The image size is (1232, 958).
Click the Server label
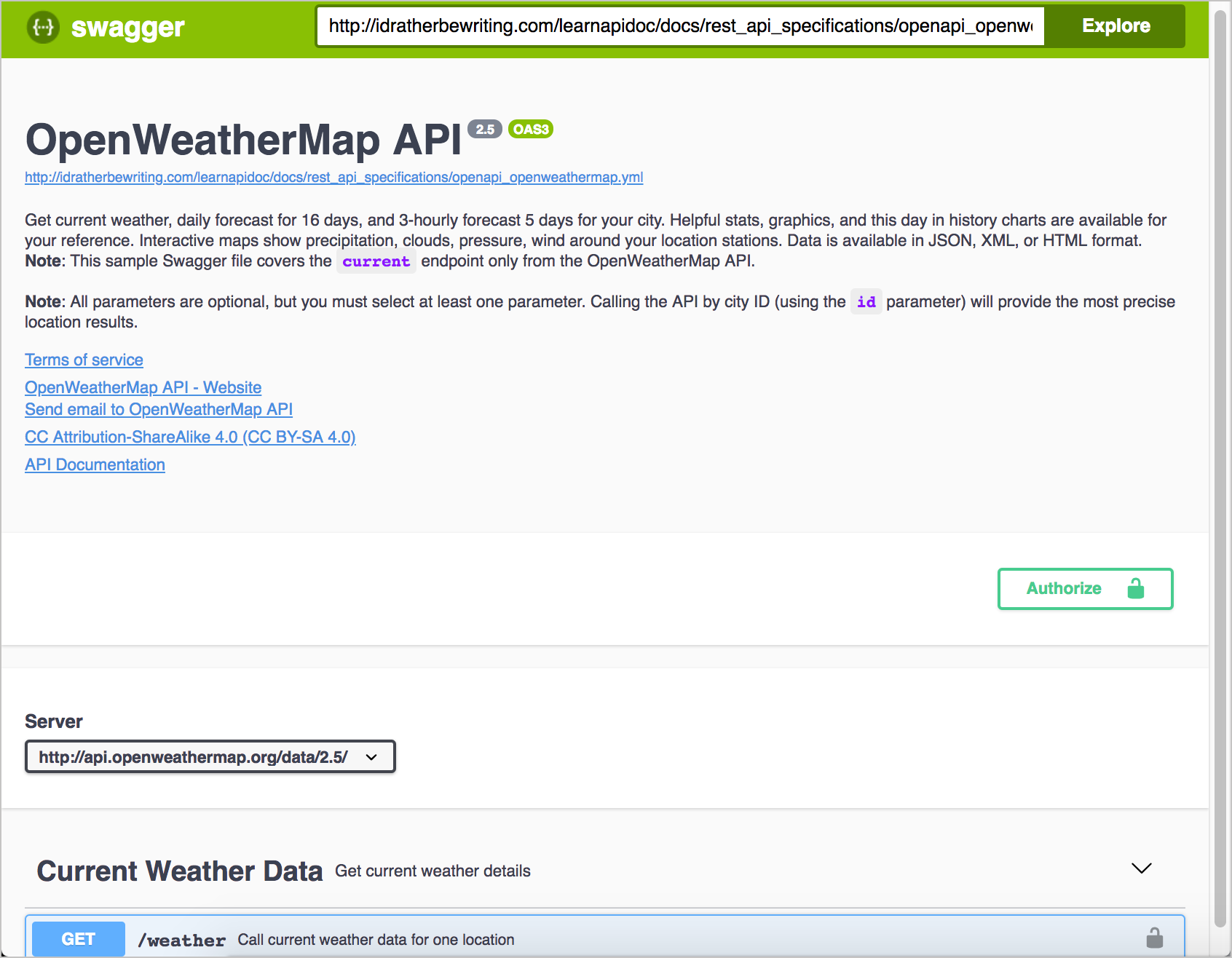click(x=54, y=721)
